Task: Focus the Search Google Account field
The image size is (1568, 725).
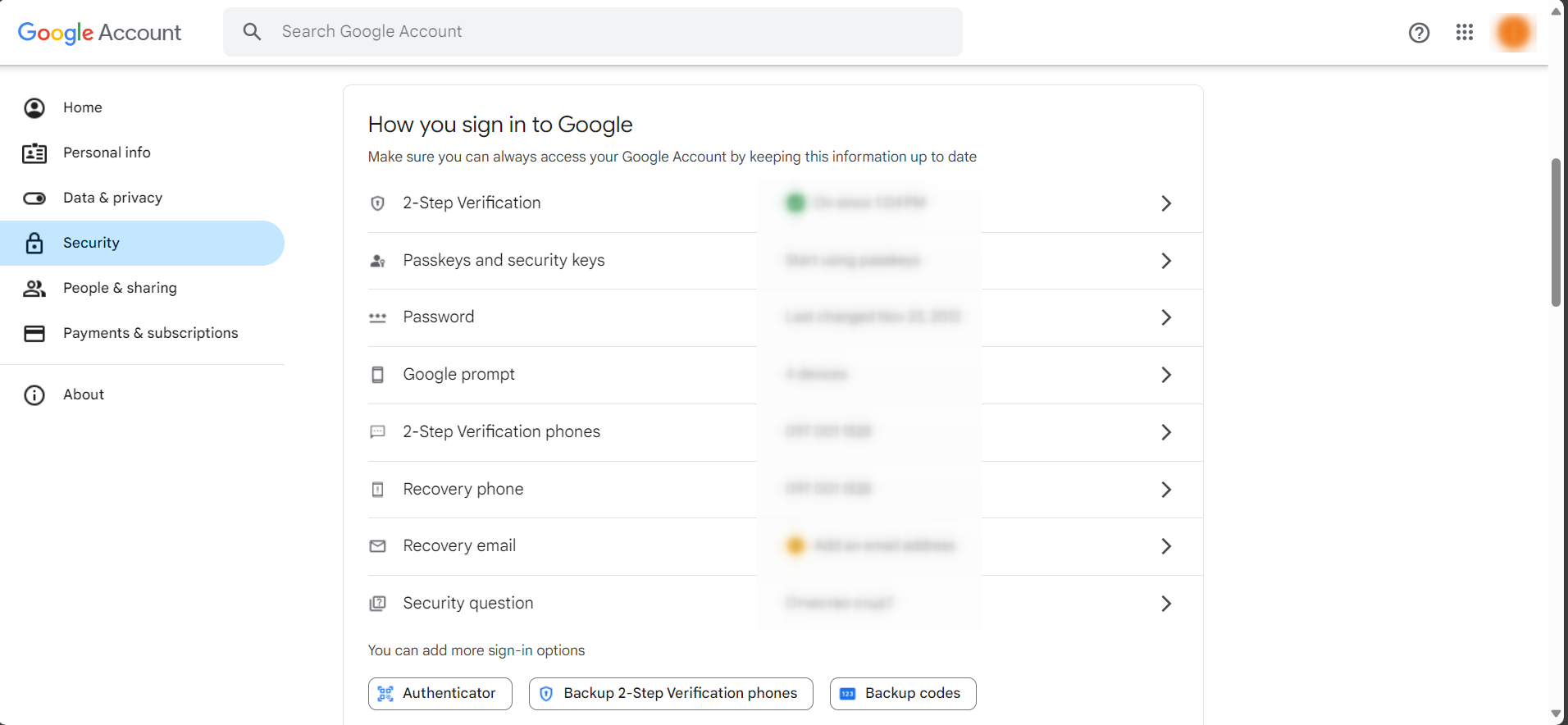Action: [593, 32]
